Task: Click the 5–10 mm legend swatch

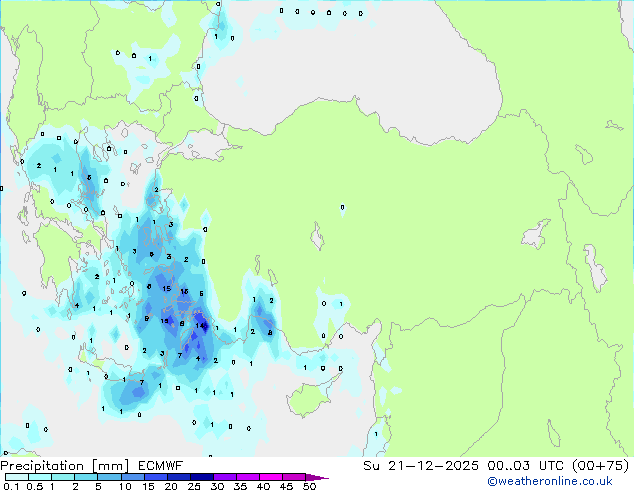Action: point(109,477)
